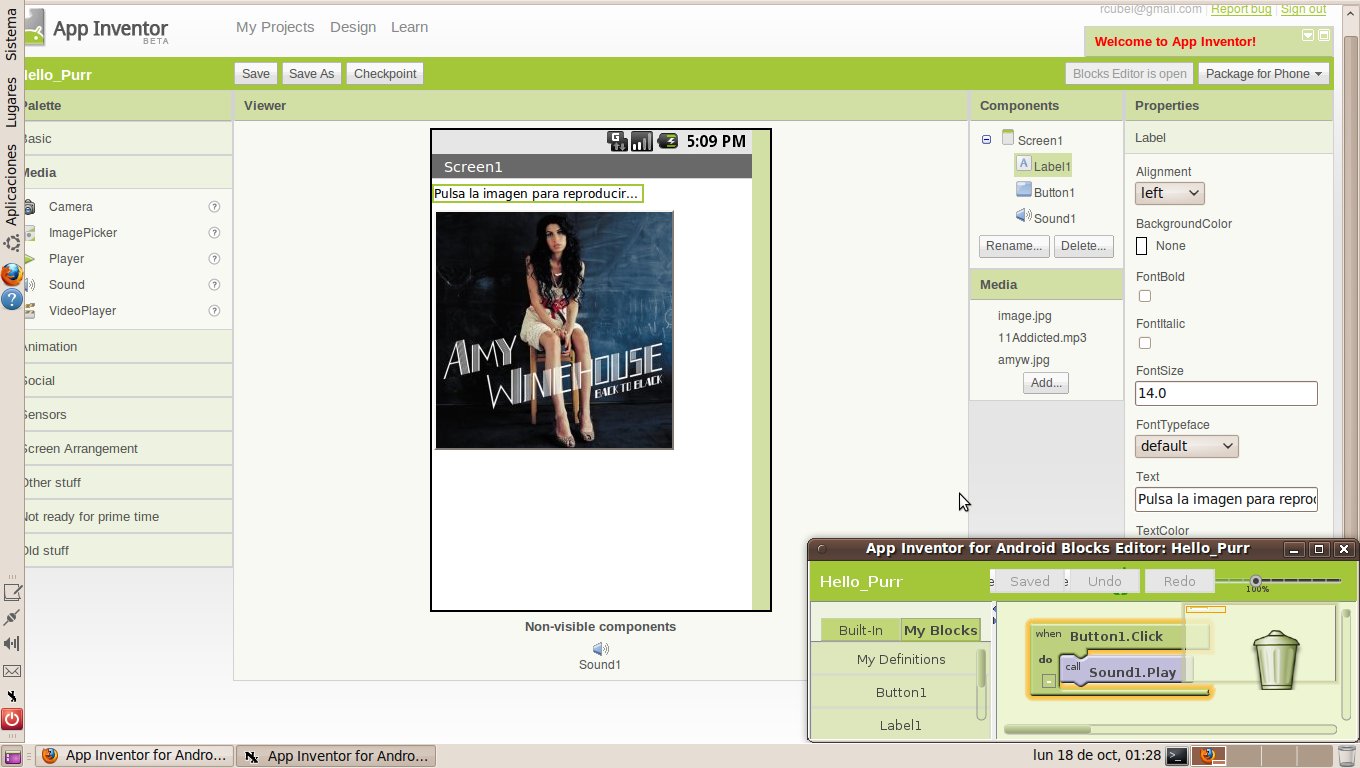Toggle the FontItalic checkbox

click(x=1145, y=343)
